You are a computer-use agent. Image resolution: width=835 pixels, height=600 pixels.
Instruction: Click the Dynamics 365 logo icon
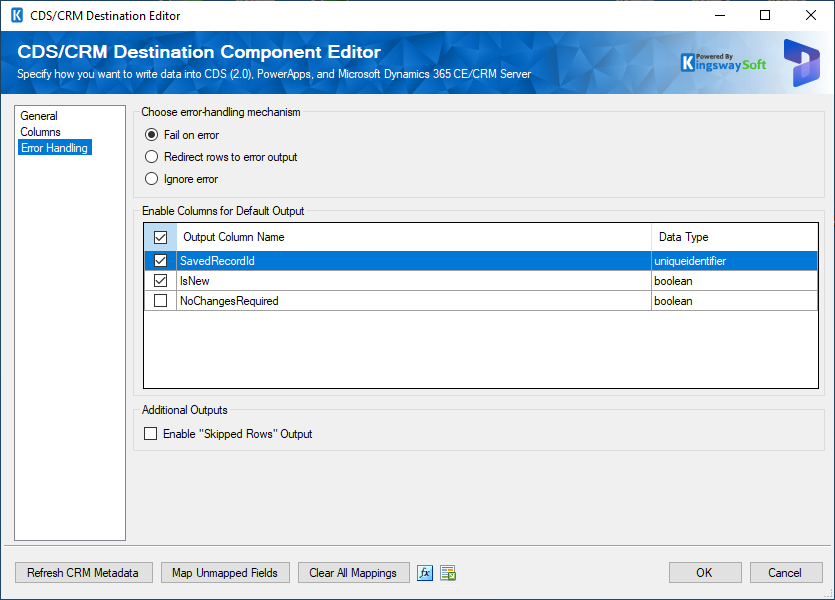click(x=801, y=63)
